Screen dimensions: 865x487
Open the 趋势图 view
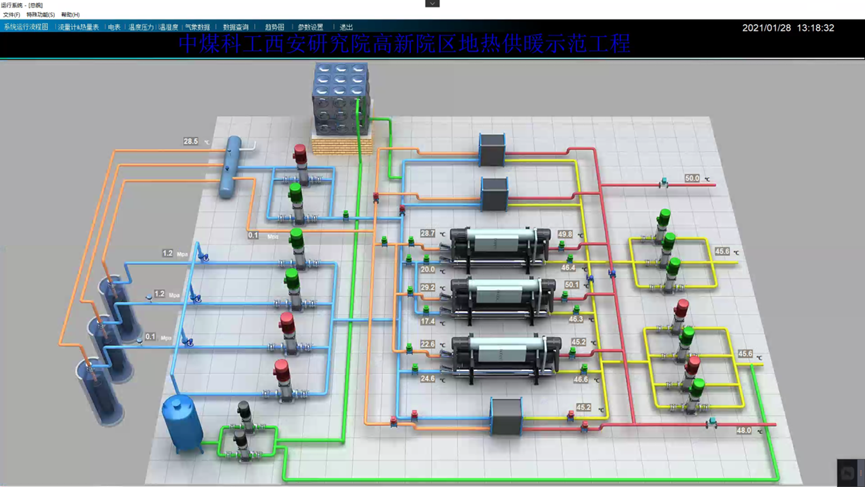click(275, 28)
